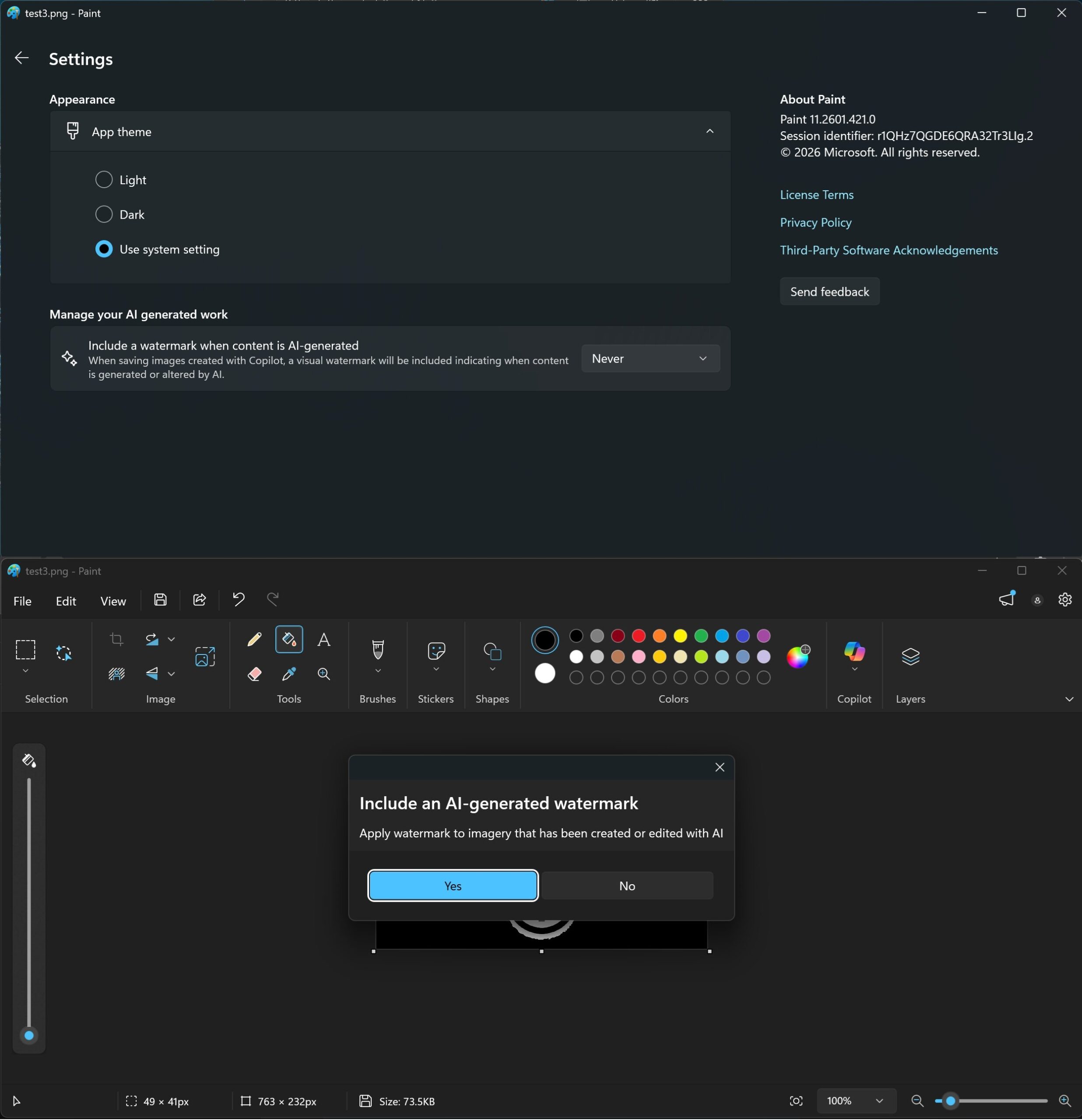Select the Eraser tool

pos(254,674)
